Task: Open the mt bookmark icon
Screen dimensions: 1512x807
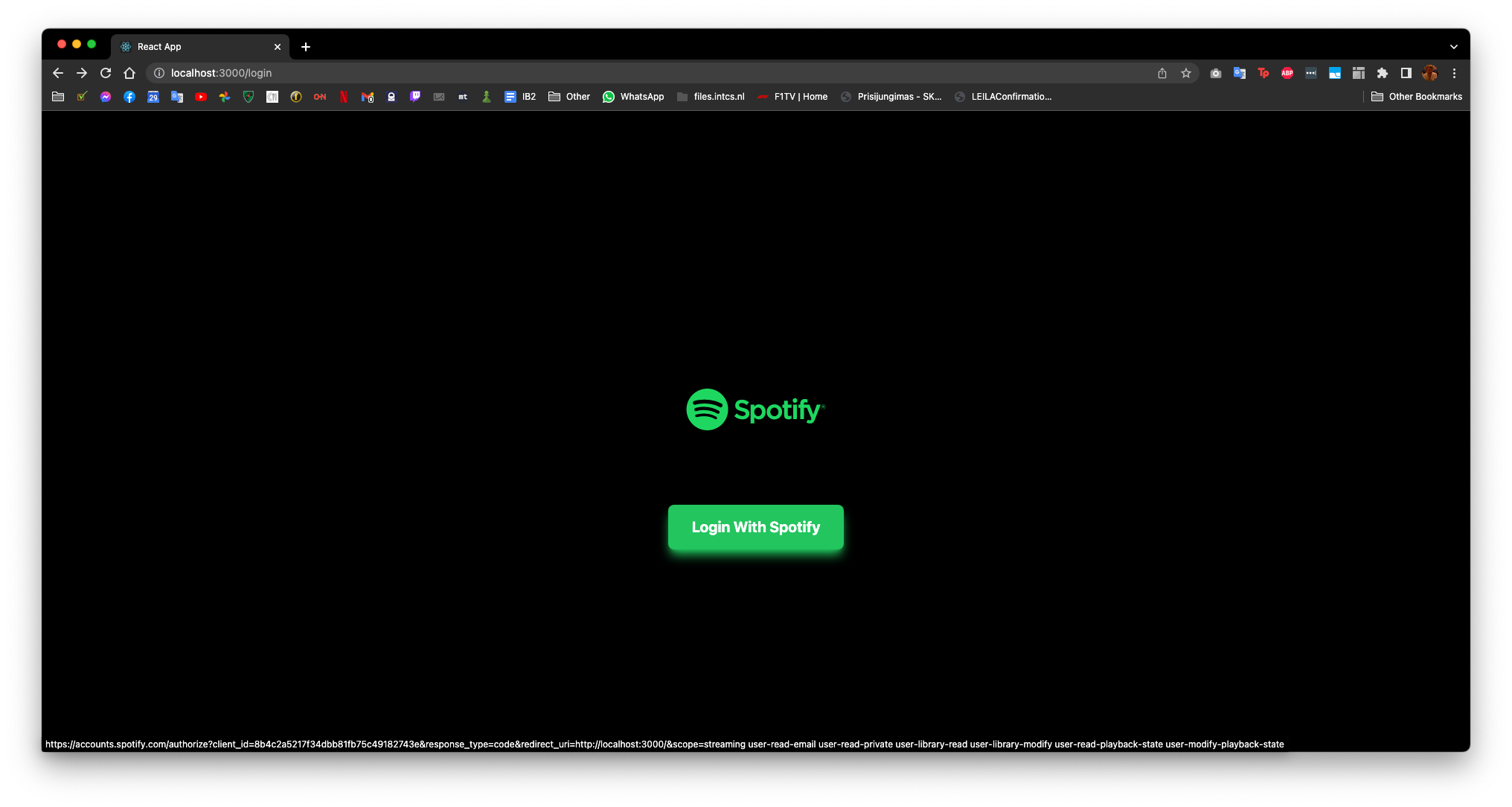Action: [x=463, y=97]
